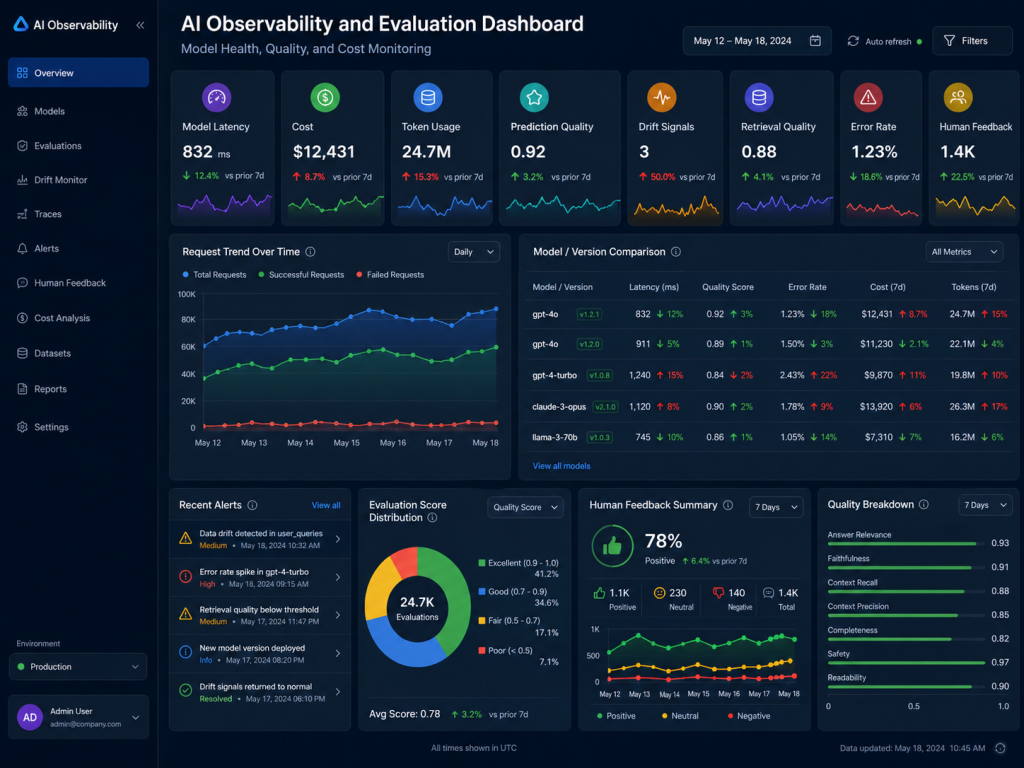Open the All Metrics dropdown
This screenshot has height=768, width=1024.
point(964,251)
